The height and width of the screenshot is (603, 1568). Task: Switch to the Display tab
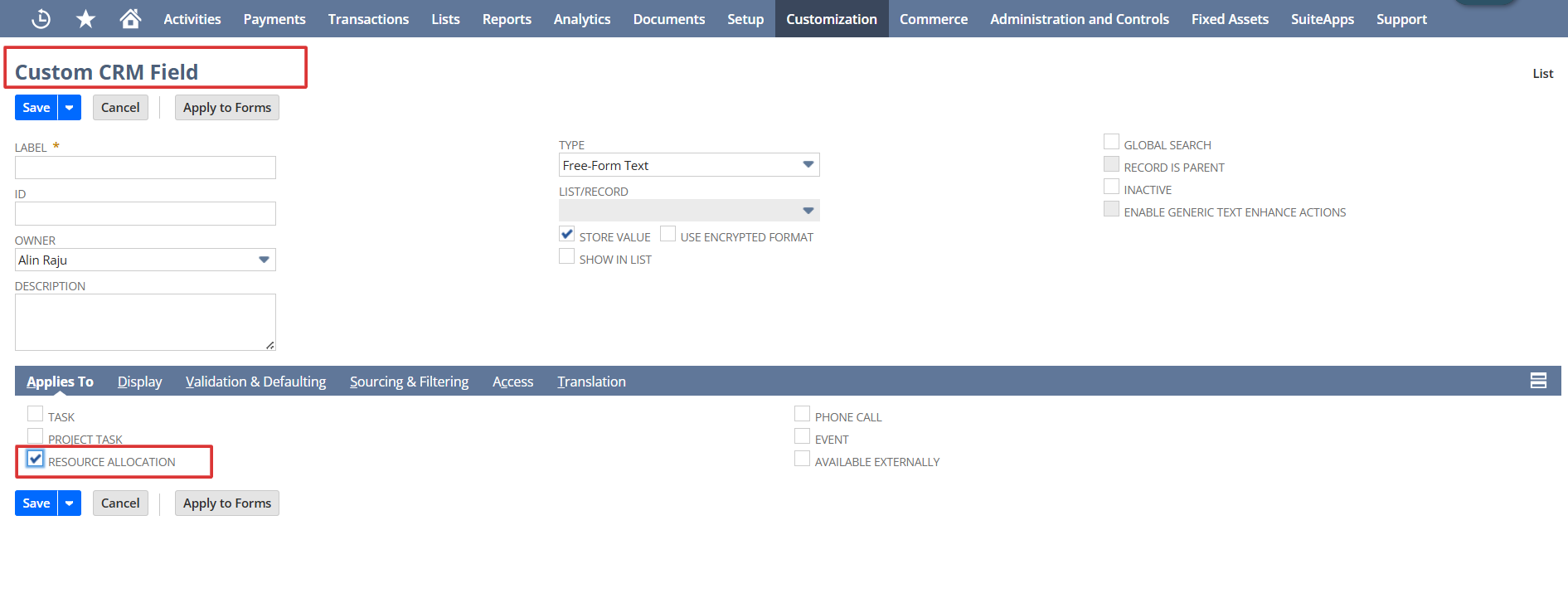[x=139, y=382]
